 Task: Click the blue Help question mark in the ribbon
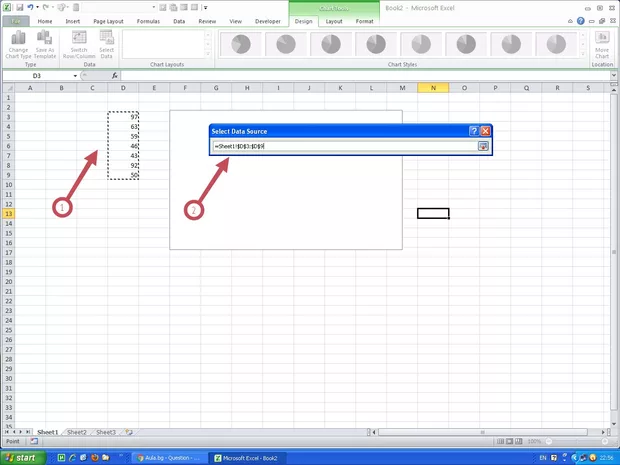(x=580, y=21)
